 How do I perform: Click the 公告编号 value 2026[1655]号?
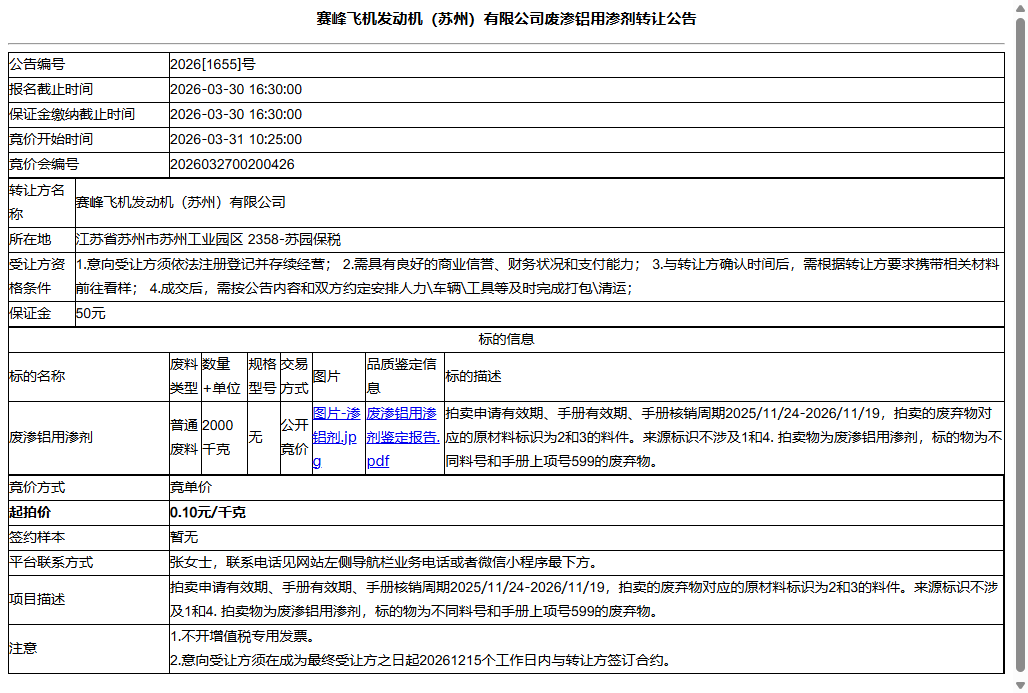(x=213, y=63)
